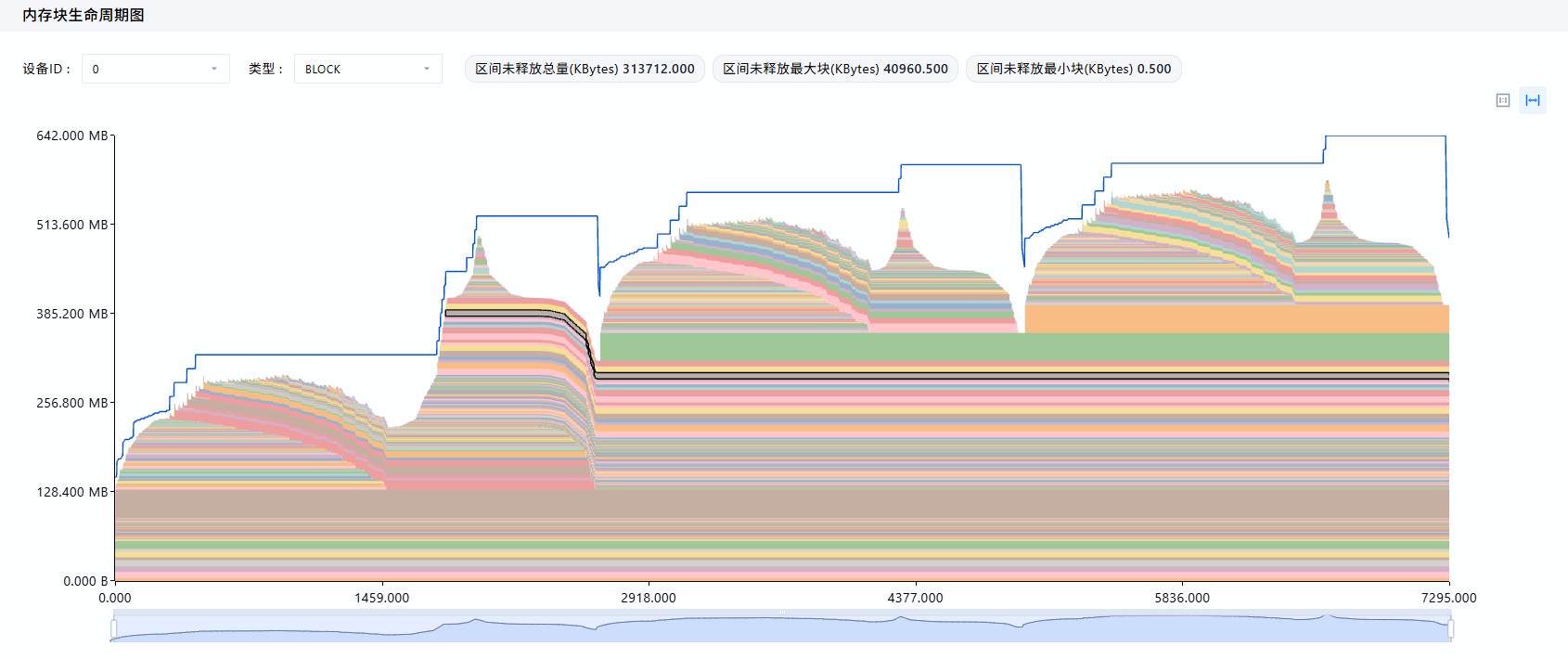The height and width of the screenshot is (659, 1568).
Task: Open the 设备ID dropdown showing 0
Action: 156,69
